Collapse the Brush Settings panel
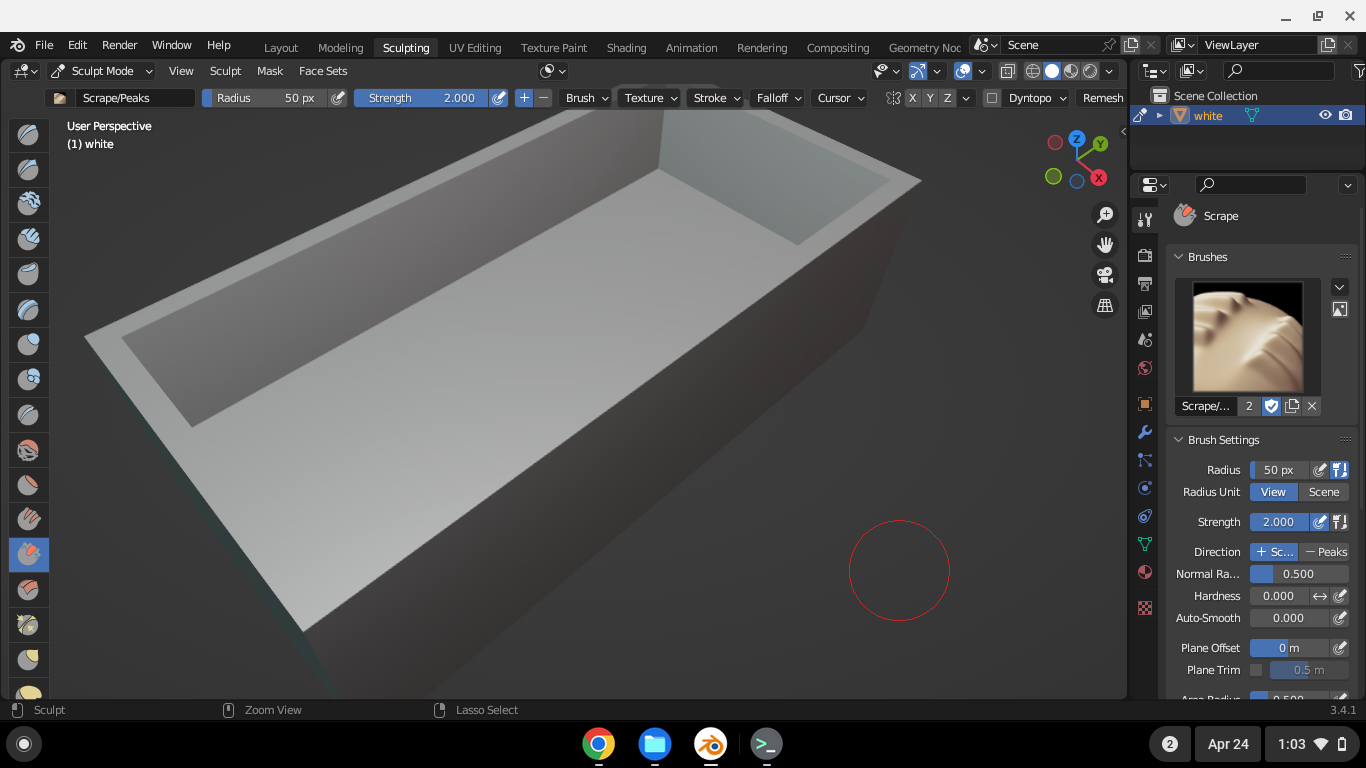This screenshot has height=768, width=1366. 1179,440
